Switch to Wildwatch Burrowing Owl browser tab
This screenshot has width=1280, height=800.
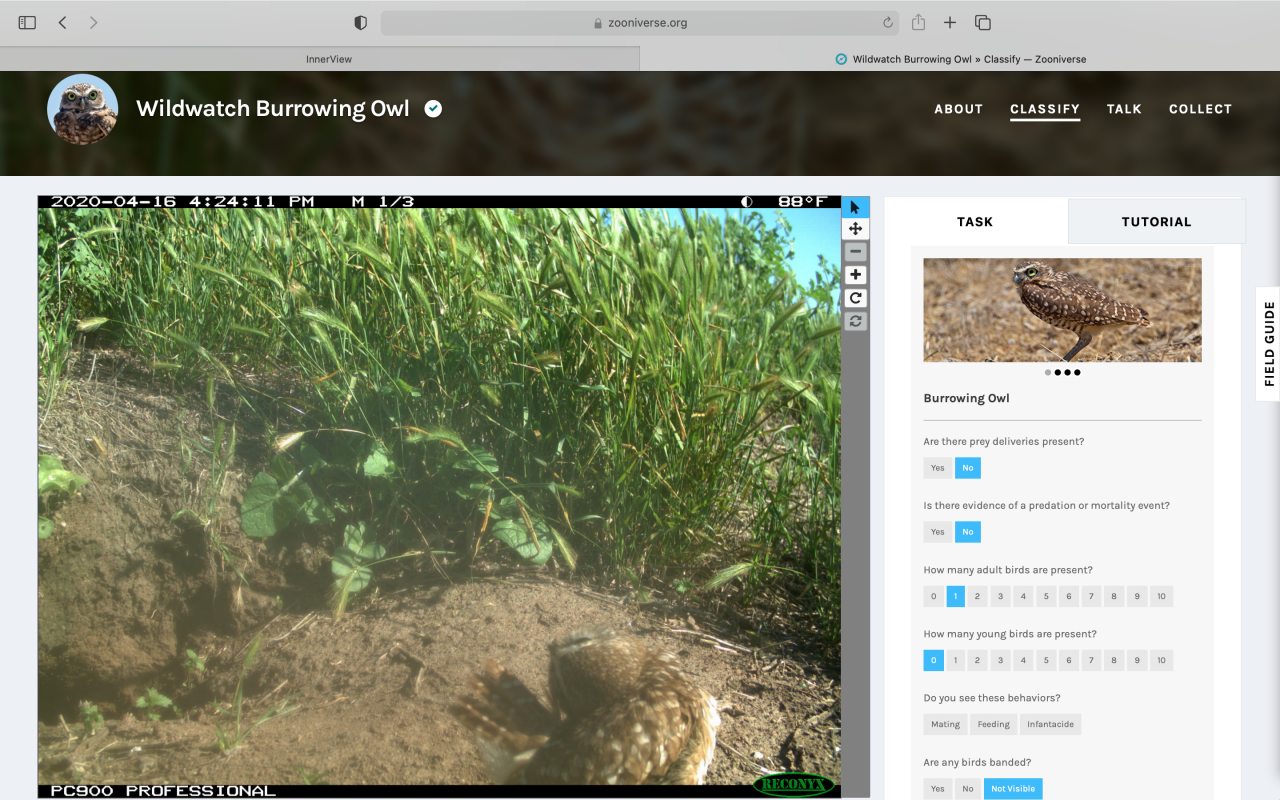[x=960, y=59]
